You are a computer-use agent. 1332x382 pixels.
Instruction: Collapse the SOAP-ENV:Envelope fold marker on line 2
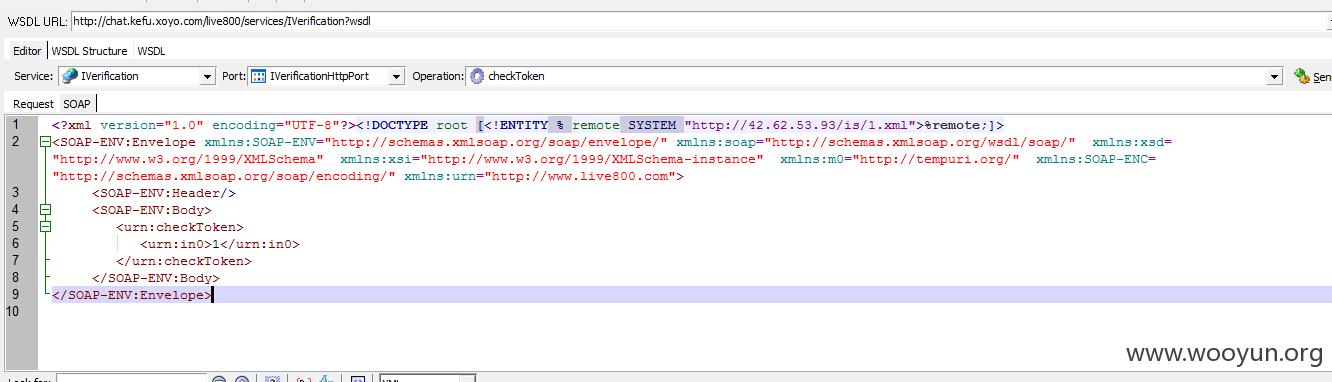click(x=45, y=142)
